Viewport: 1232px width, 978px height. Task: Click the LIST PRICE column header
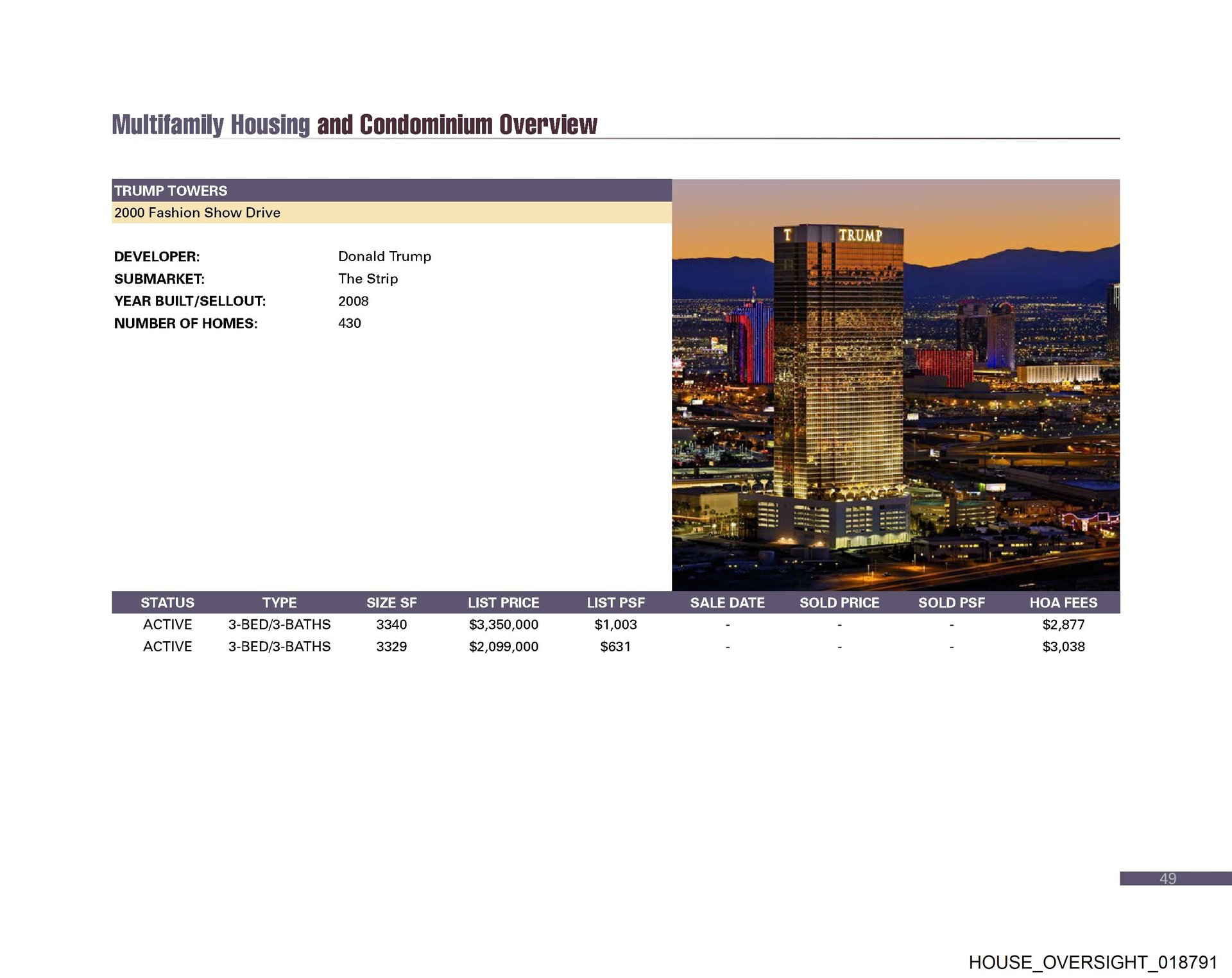click(x=503, y=603)
